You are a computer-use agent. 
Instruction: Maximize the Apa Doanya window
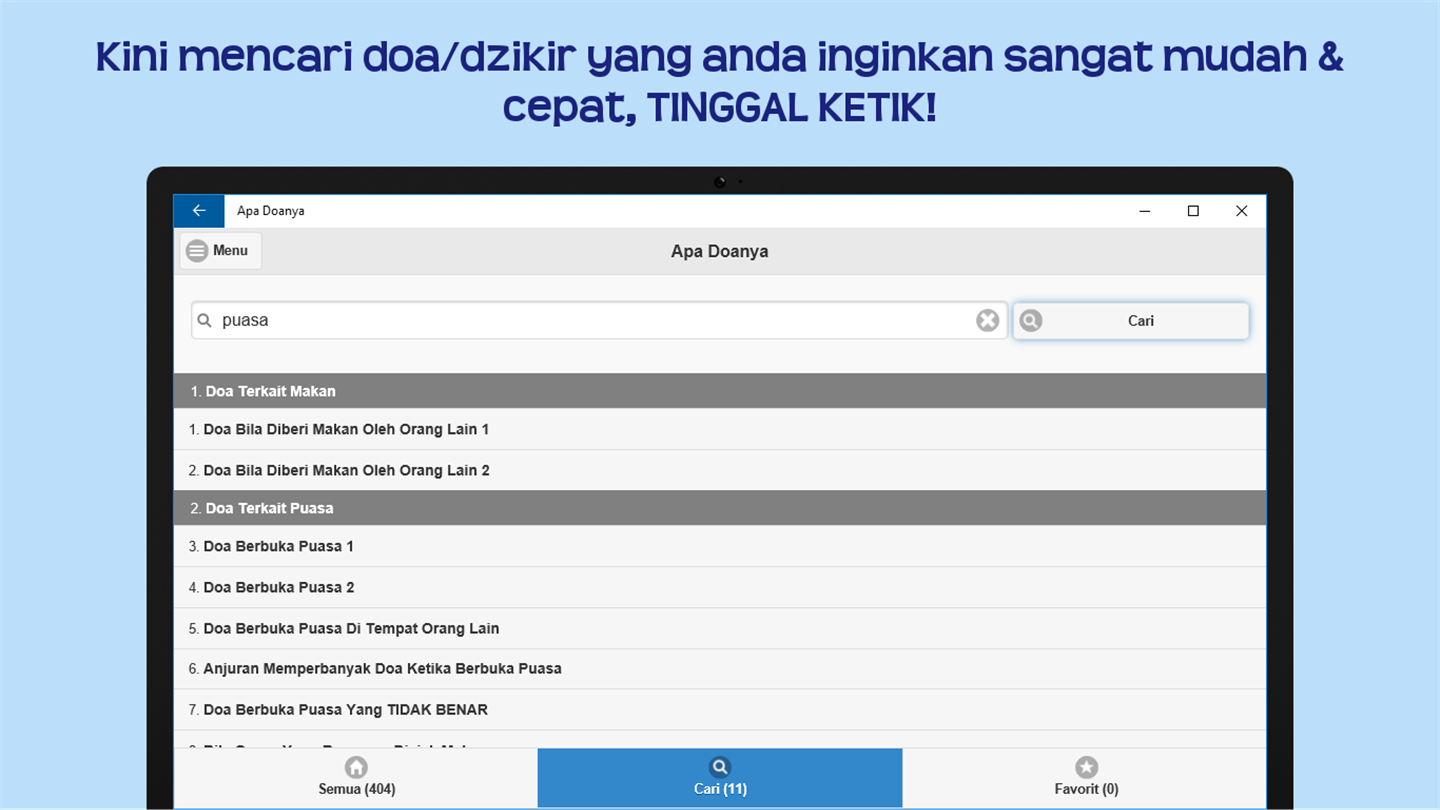(1193, 211)
